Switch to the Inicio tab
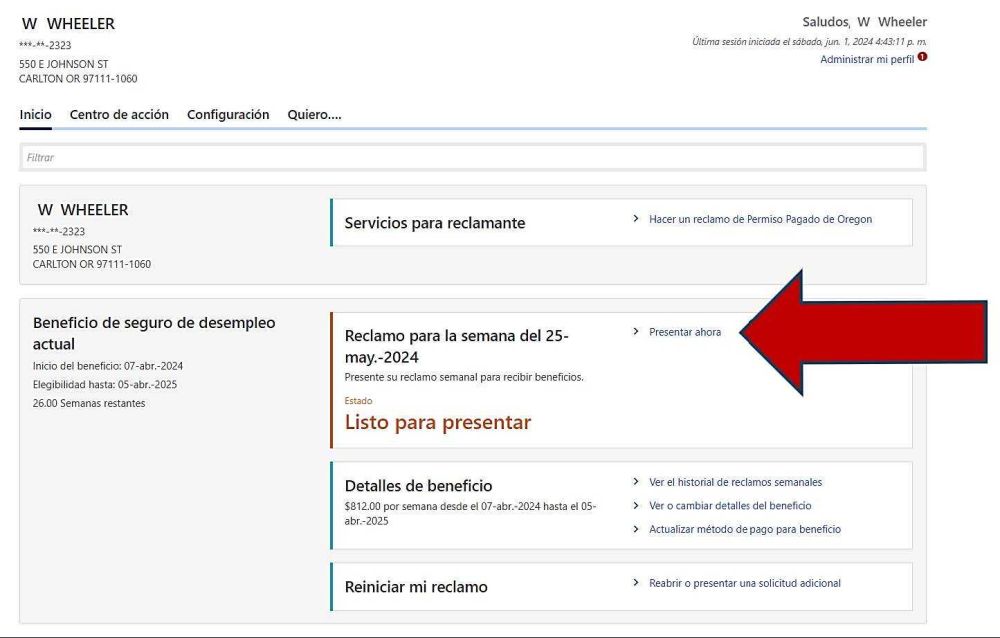The image size is (1000, 638). point(35,115)
